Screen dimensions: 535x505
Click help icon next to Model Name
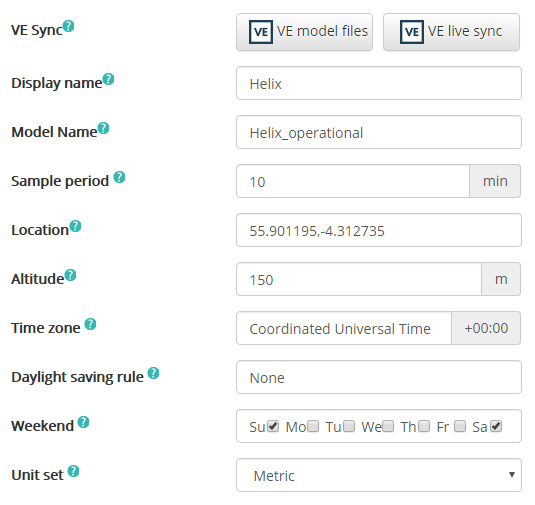coord(103,128)
